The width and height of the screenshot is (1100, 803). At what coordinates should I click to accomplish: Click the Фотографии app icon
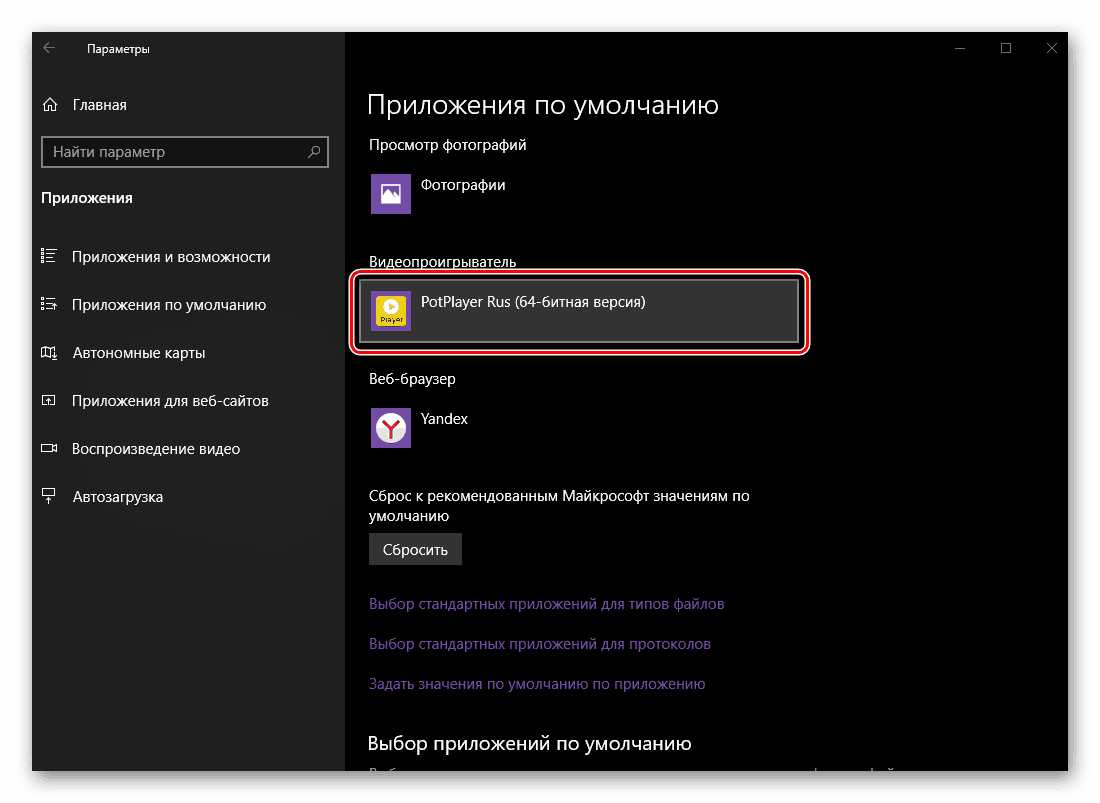coord(390,193)
